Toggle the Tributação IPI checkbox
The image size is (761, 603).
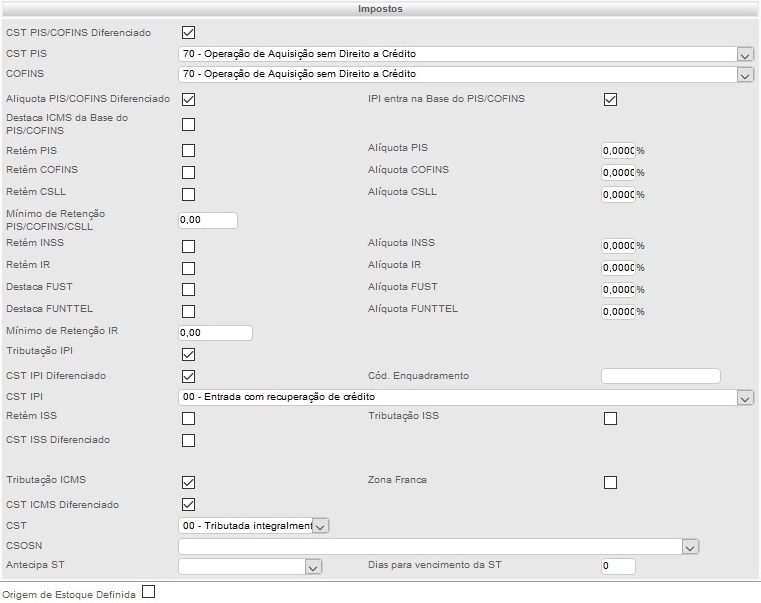click(188, 354)
